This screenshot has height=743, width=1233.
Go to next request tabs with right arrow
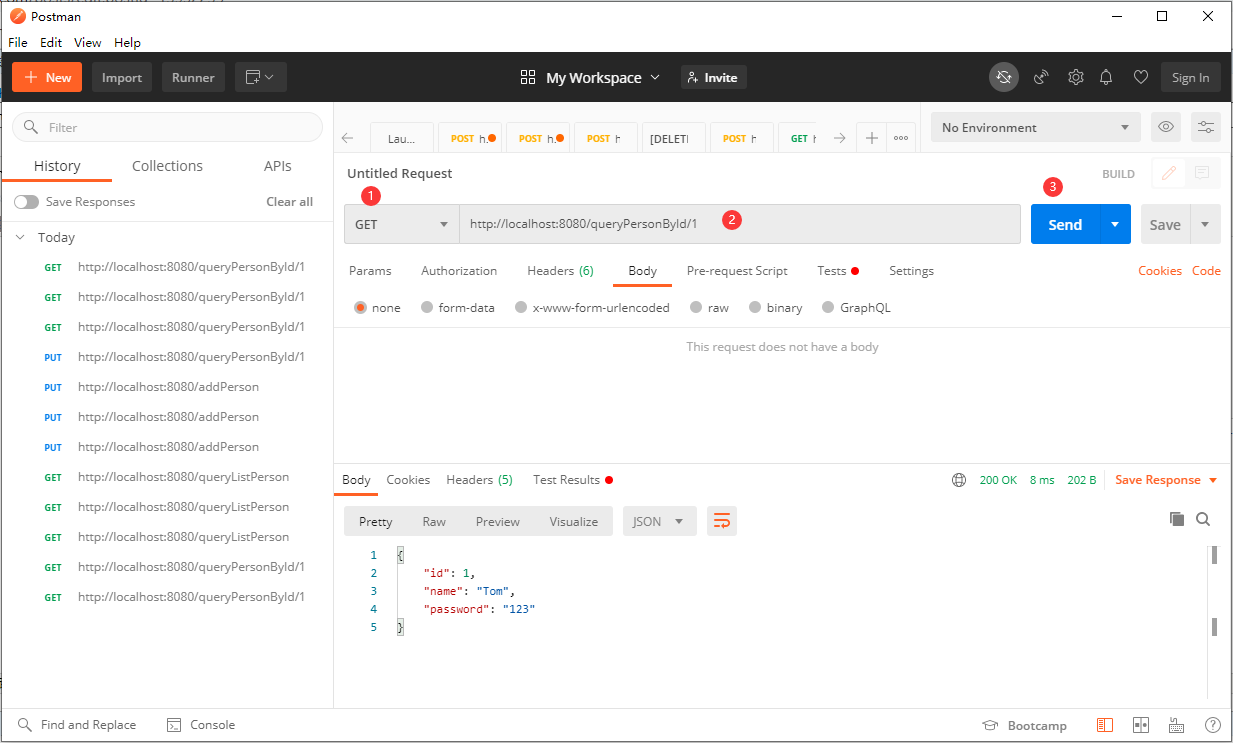click(840, 138)
